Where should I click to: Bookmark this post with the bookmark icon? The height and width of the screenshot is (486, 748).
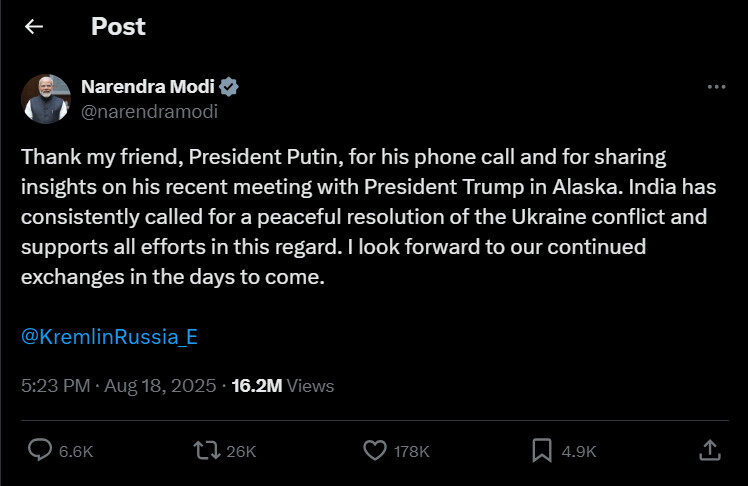[542, 451]
